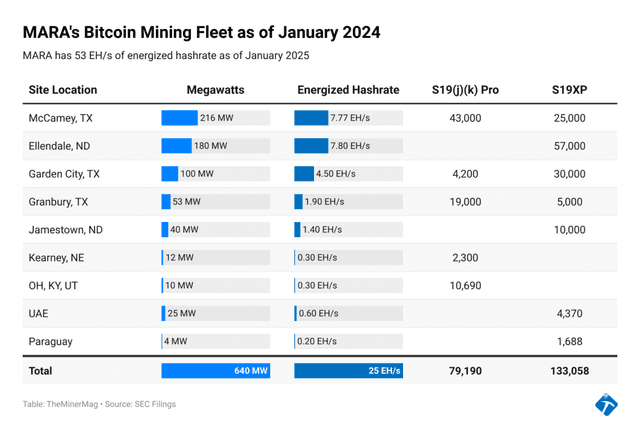Screen dimensions: 640x432
Task: Click the Site Location column header
Action: 63,90
